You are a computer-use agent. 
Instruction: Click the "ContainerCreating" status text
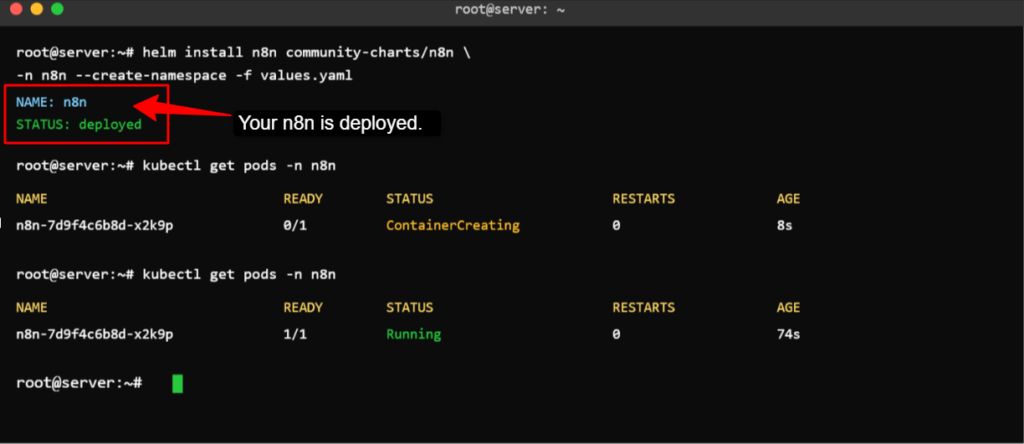click(453, 226)
